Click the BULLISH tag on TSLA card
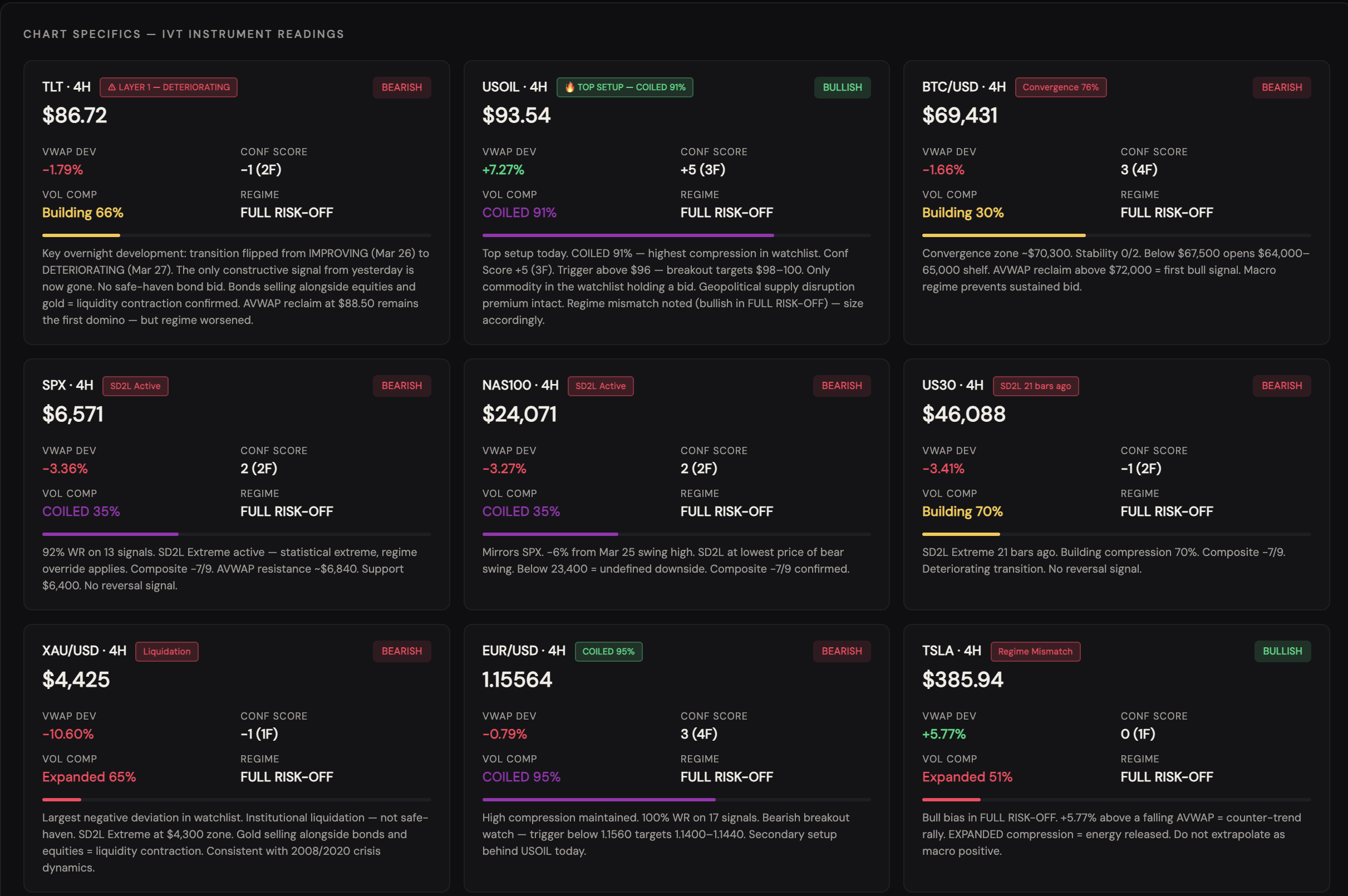 1282,652
